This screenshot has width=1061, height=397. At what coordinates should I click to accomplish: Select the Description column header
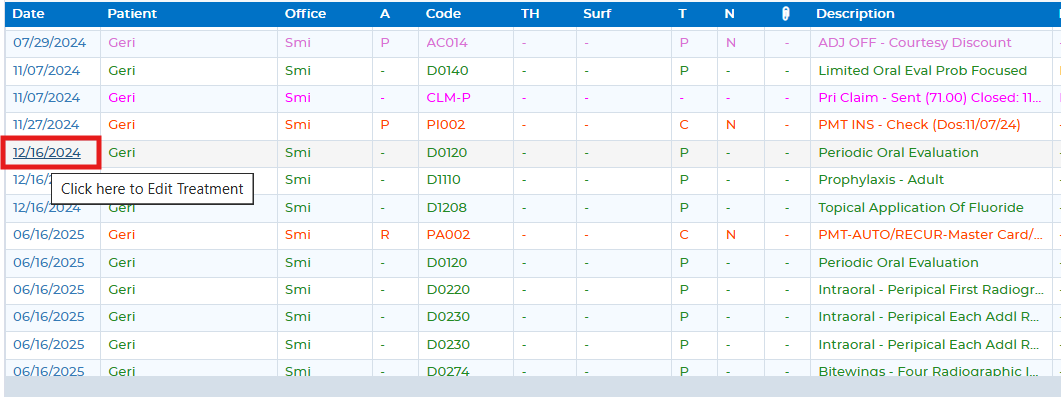[x=855, y=14]
